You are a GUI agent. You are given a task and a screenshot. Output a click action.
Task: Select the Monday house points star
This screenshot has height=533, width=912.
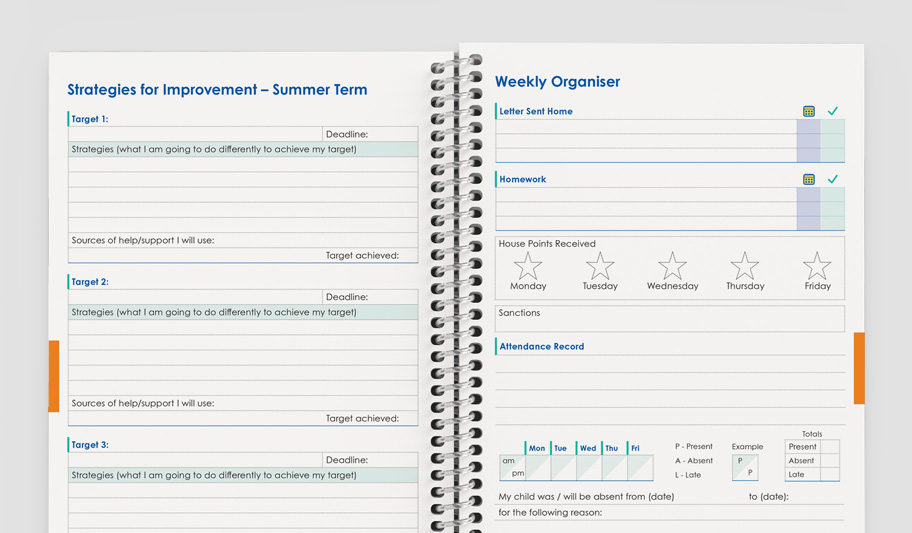[528, 266]
